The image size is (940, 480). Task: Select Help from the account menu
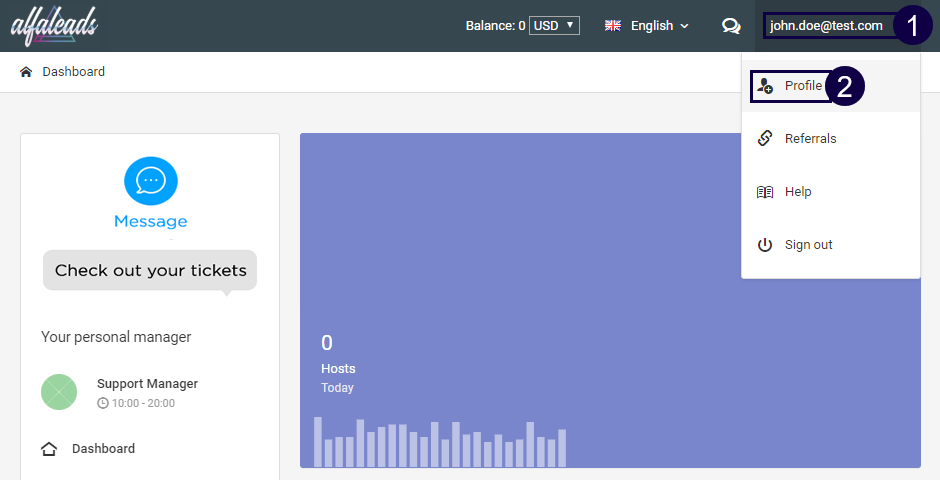pyautogui.click(x=798, y=192)
